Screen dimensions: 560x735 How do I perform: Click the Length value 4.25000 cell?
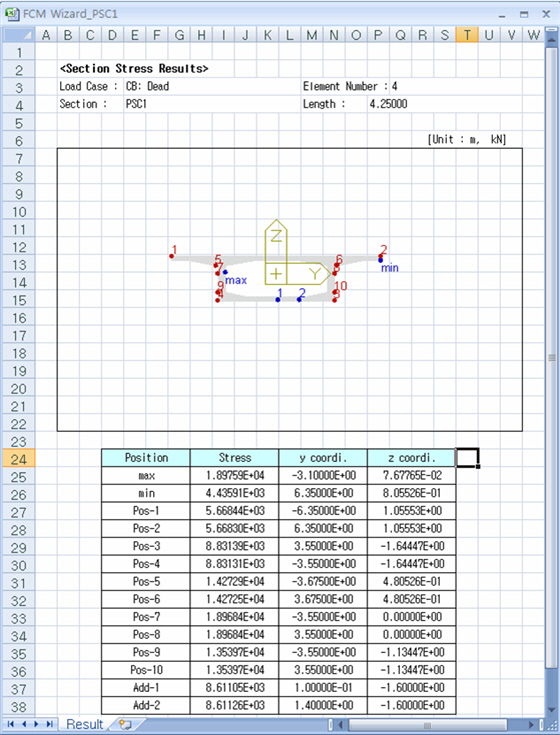tap(388, 104)
